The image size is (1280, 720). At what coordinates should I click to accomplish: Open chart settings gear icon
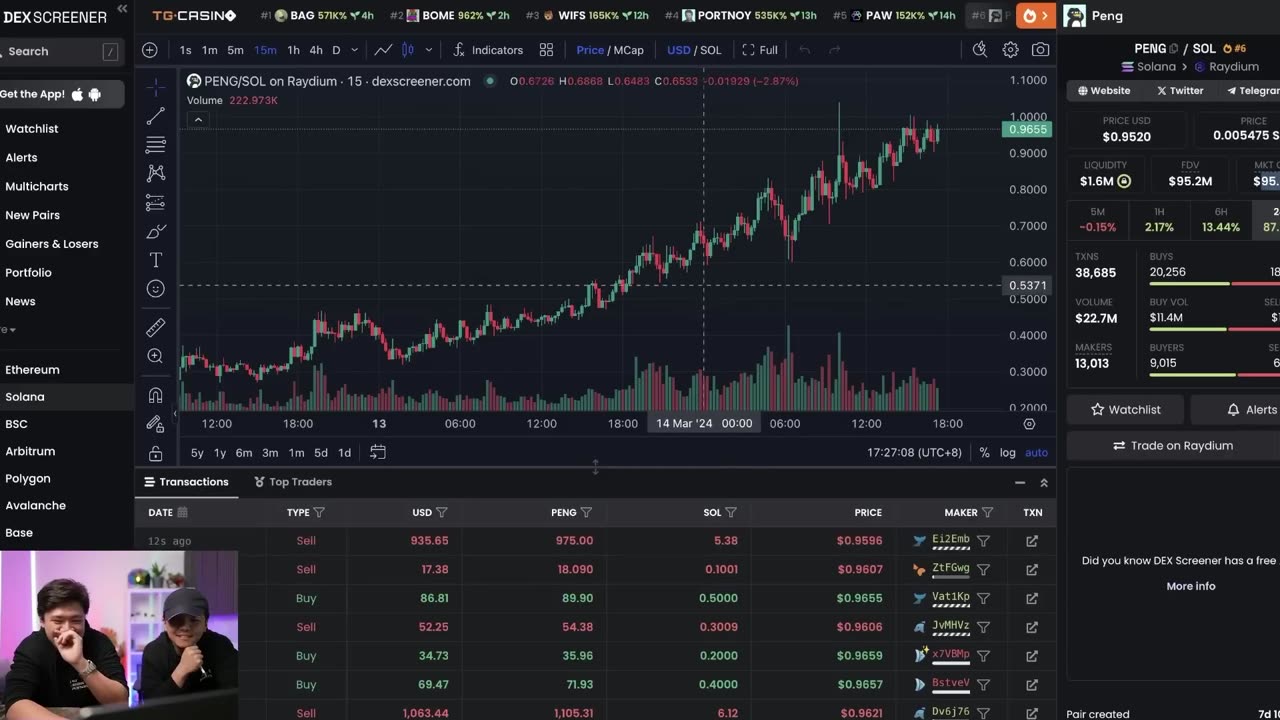1010,50
